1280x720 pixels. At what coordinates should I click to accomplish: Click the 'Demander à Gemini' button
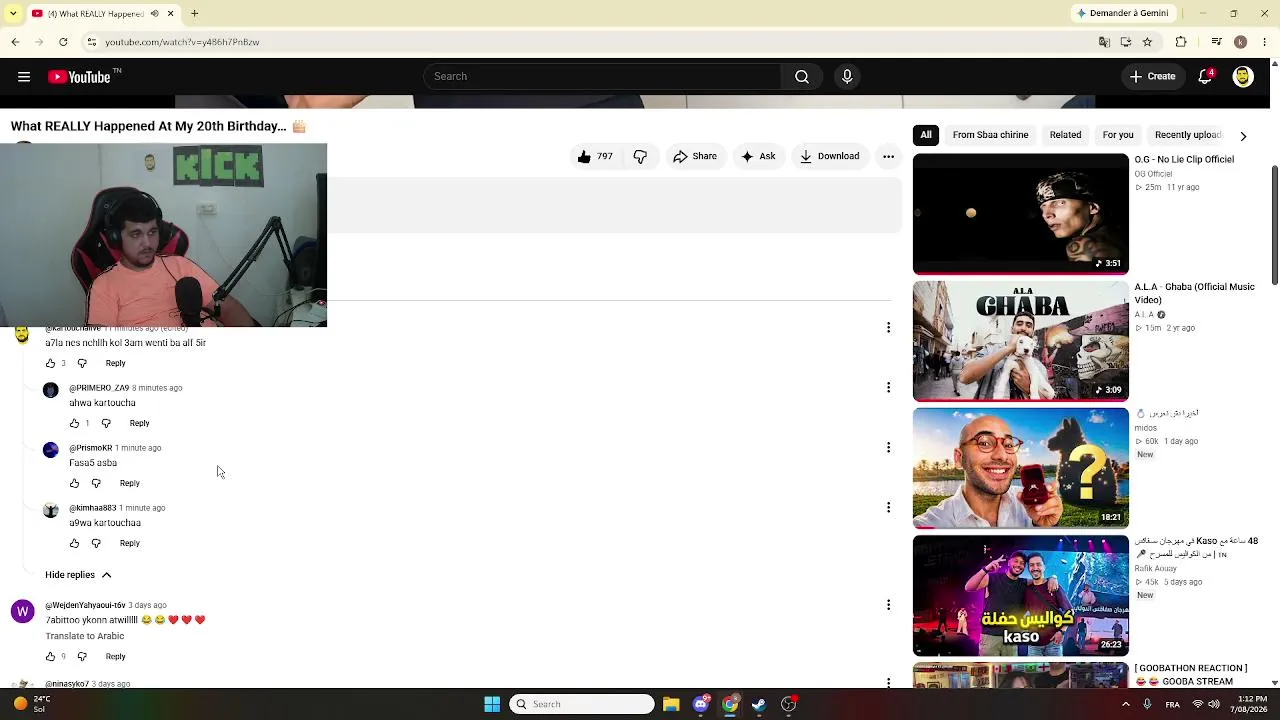[x=1122, y=14]
